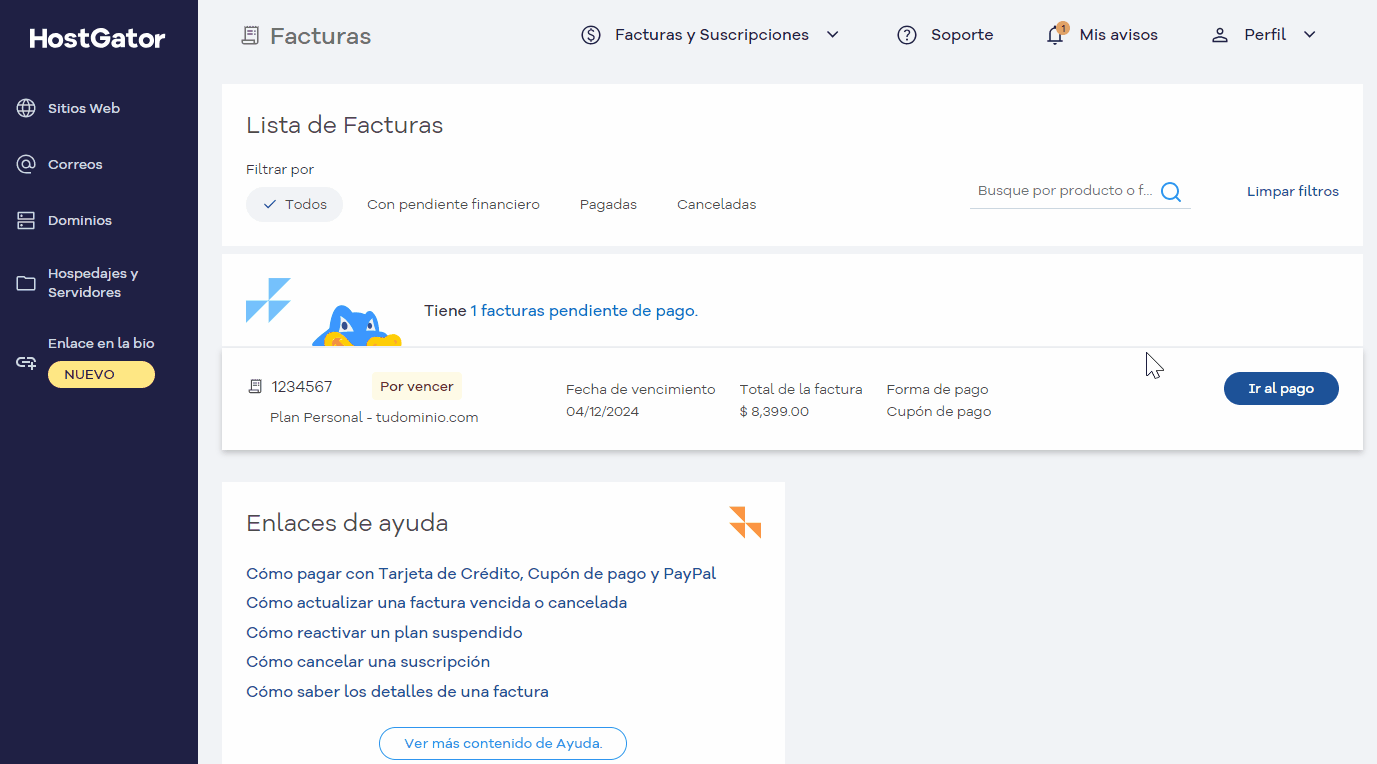
Task: Open Mis avisos
Action: (x=1118, y=35)
